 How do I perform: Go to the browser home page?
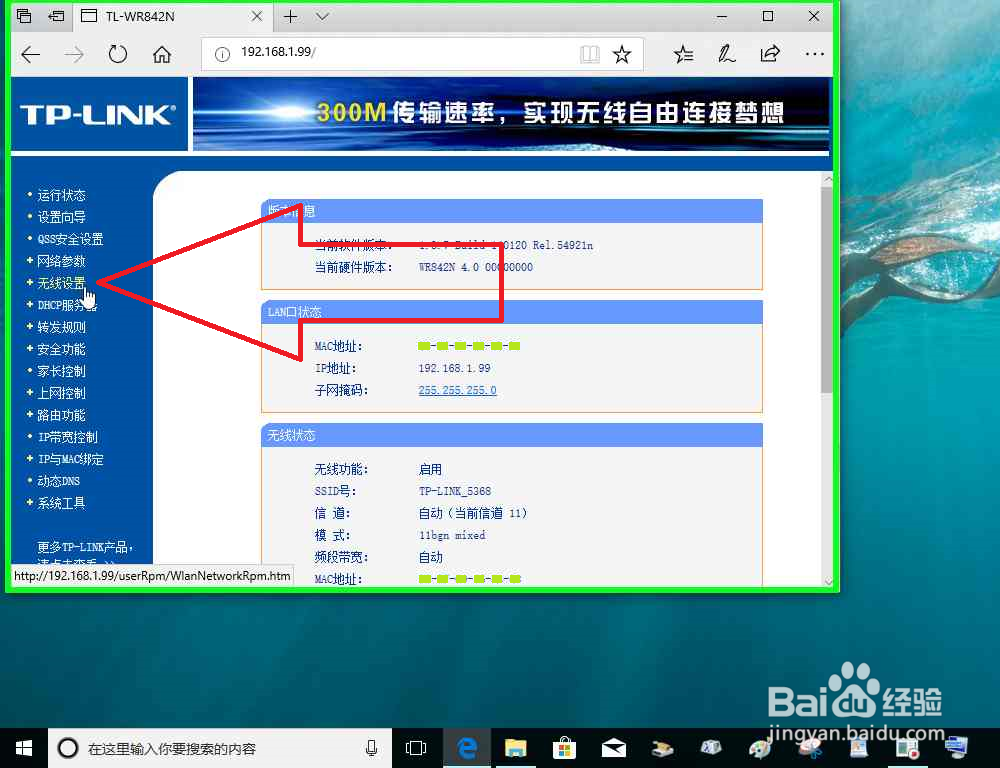[x=162, y=54]
